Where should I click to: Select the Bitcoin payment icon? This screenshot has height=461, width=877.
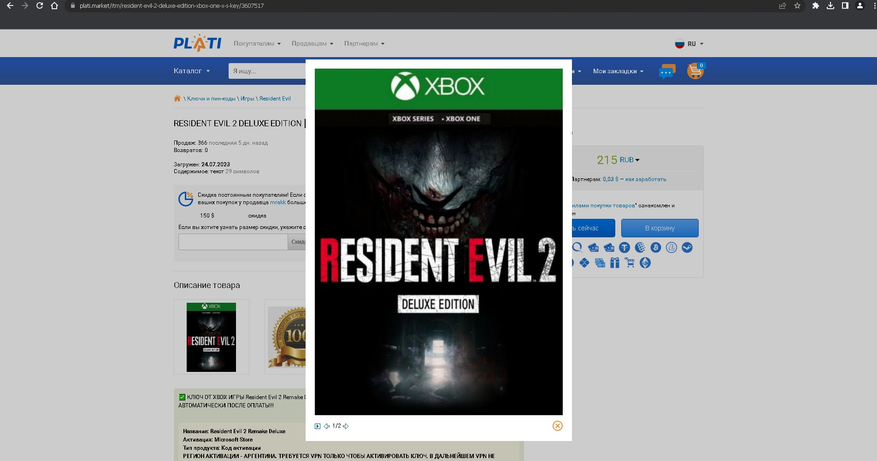click(x=656, y=247)
